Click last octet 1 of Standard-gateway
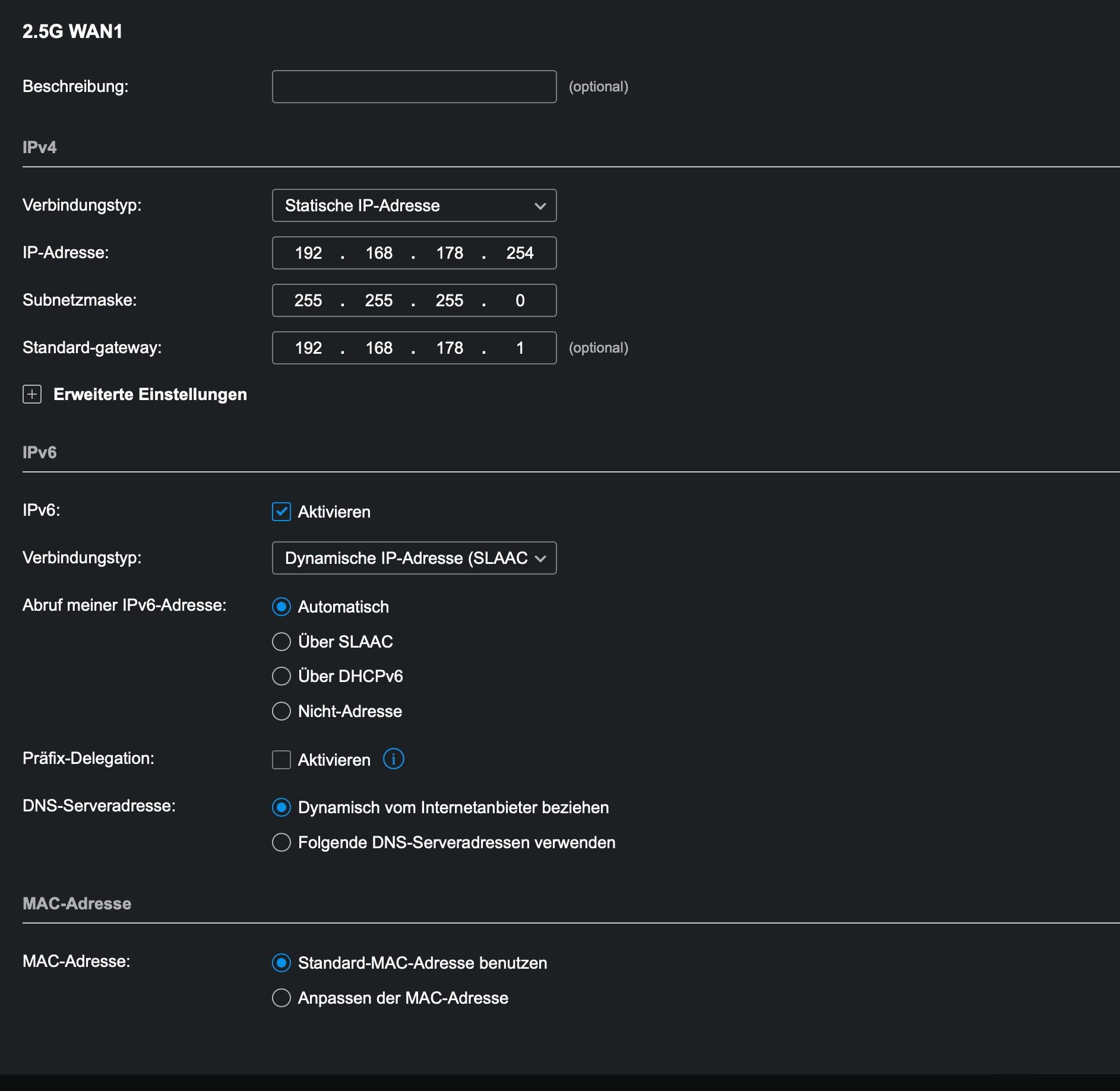 coord(520,348)
